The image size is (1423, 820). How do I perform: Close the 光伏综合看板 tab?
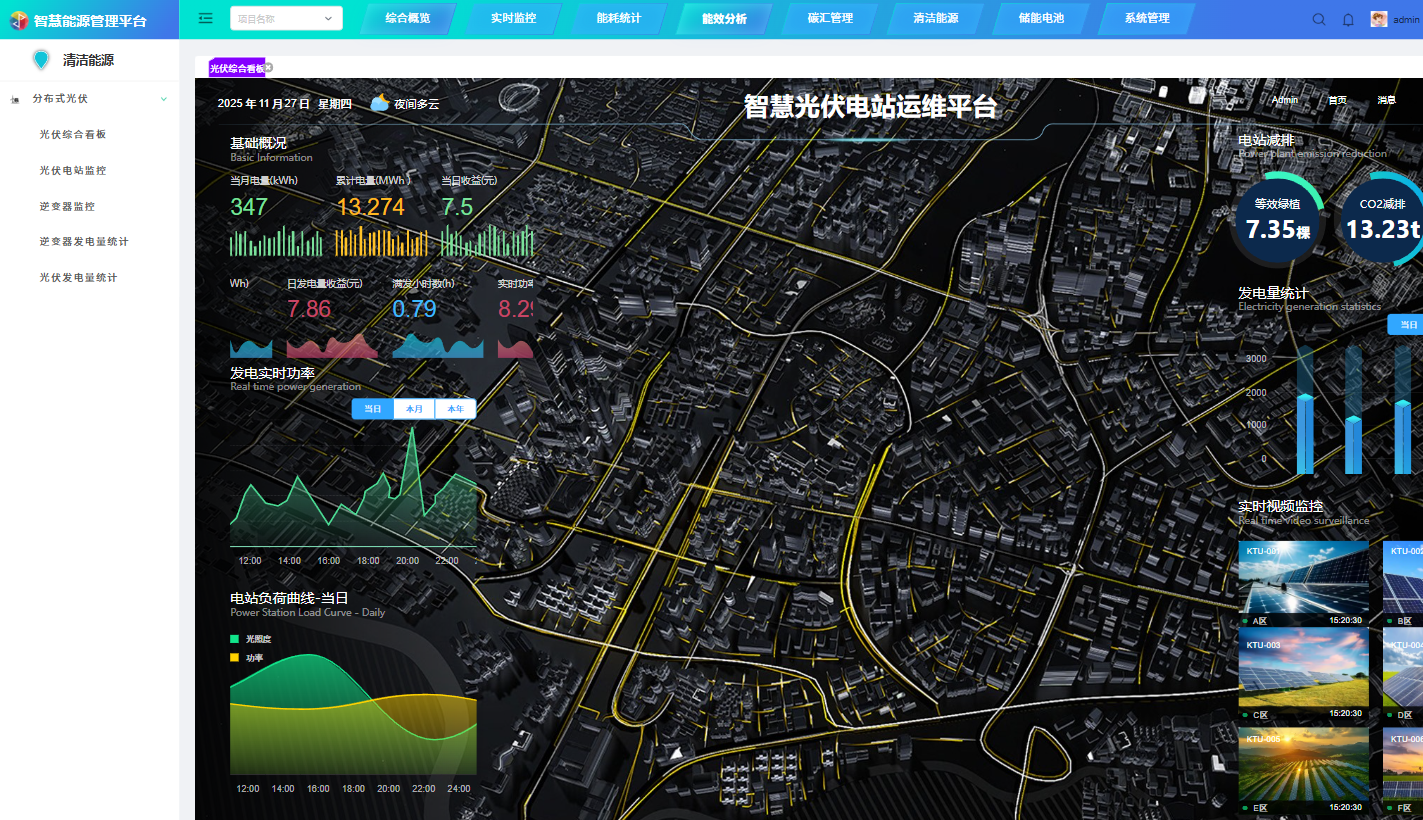tap(268, 68)
